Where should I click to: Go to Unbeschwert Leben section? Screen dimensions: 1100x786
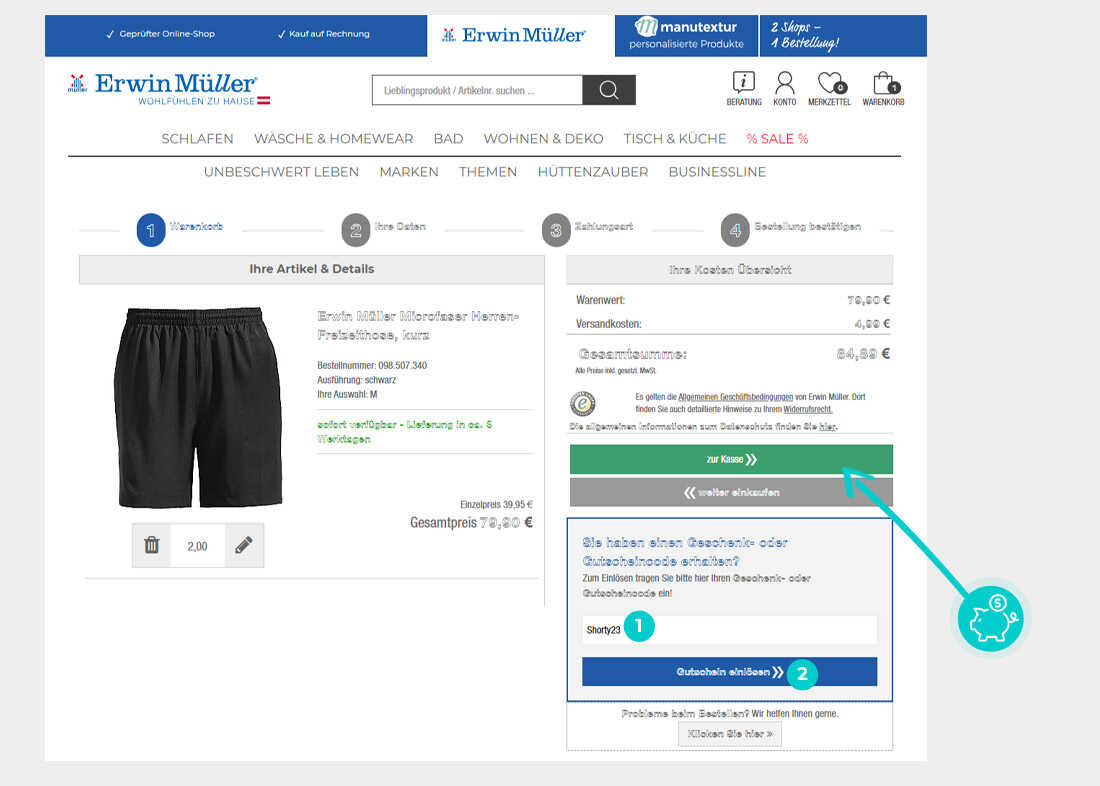click(281, 172)
